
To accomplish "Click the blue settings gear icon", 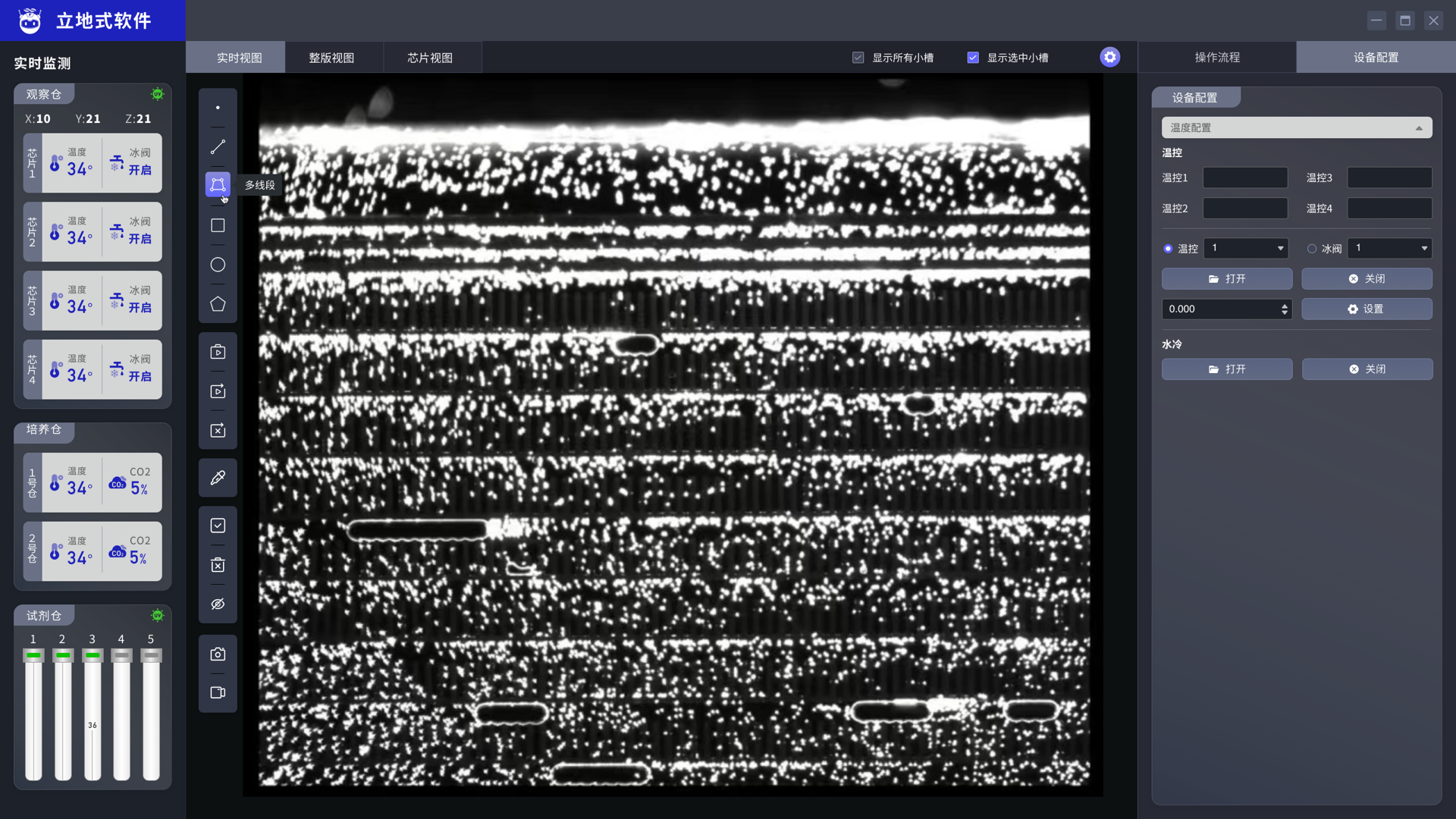I will tap(1109, 57).
